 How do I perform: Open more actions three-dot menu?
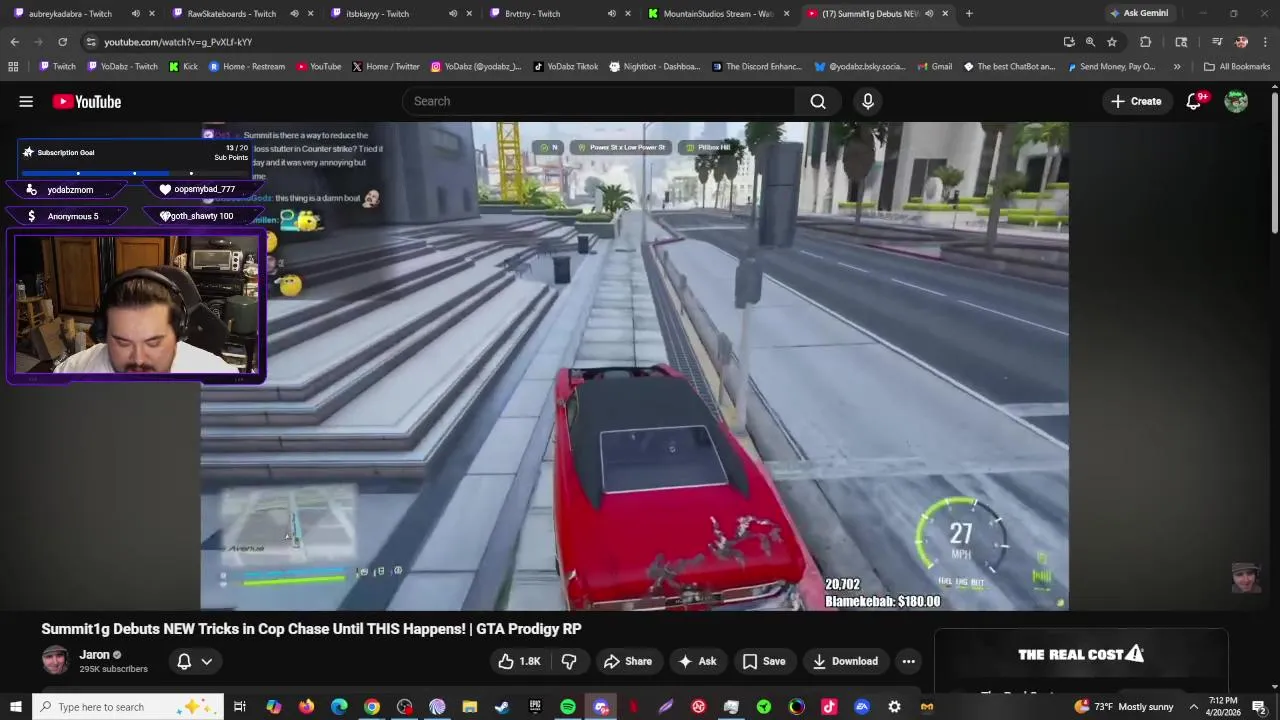click(x=908, y=661)
